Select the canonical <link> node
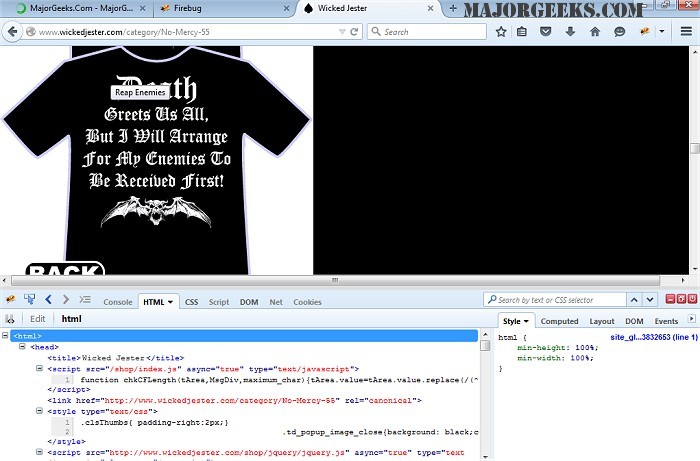 coord(234,400)
